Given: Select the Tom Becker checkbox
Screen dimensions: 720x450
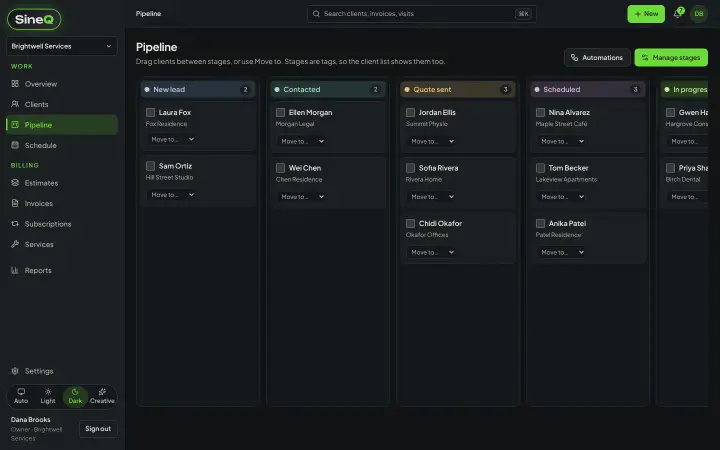Looking at the screenshot, I should (540, 168).
